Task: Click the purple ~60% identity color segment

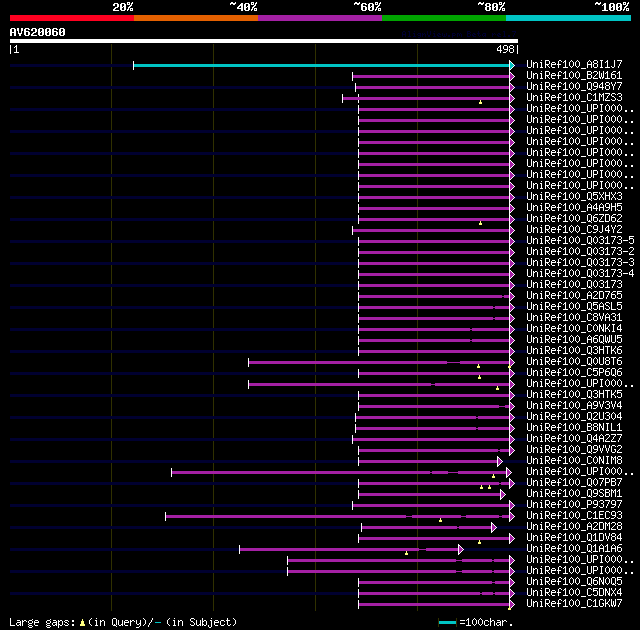Action: (320, 18)
